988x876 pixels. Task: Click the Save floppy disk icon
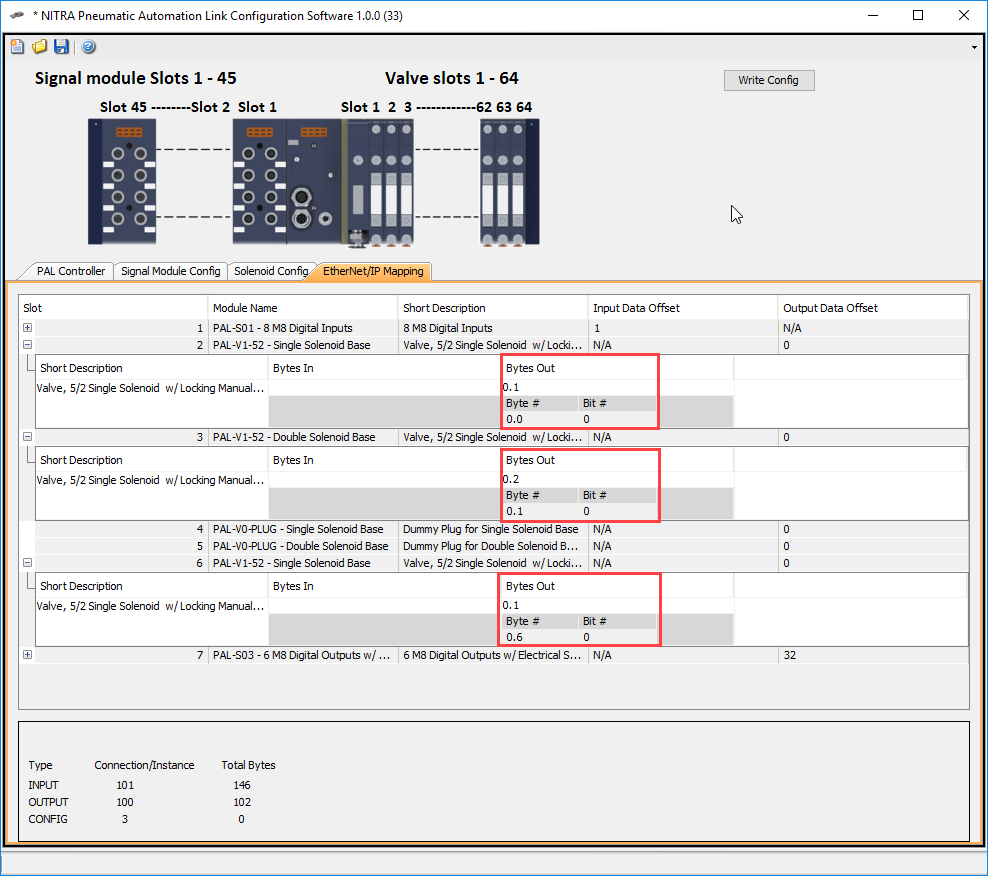(61, 47)
